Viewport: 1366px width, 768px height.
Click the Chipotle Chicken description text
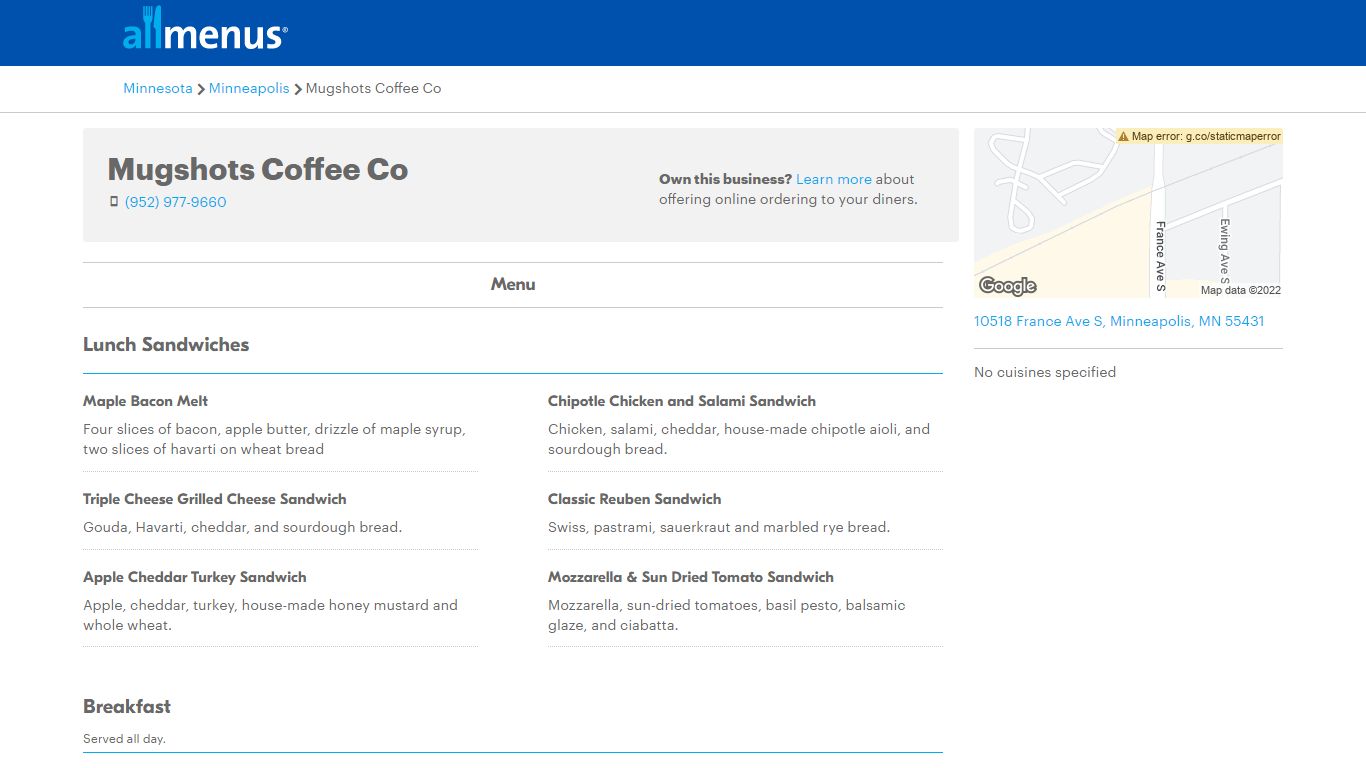(739, 439)
